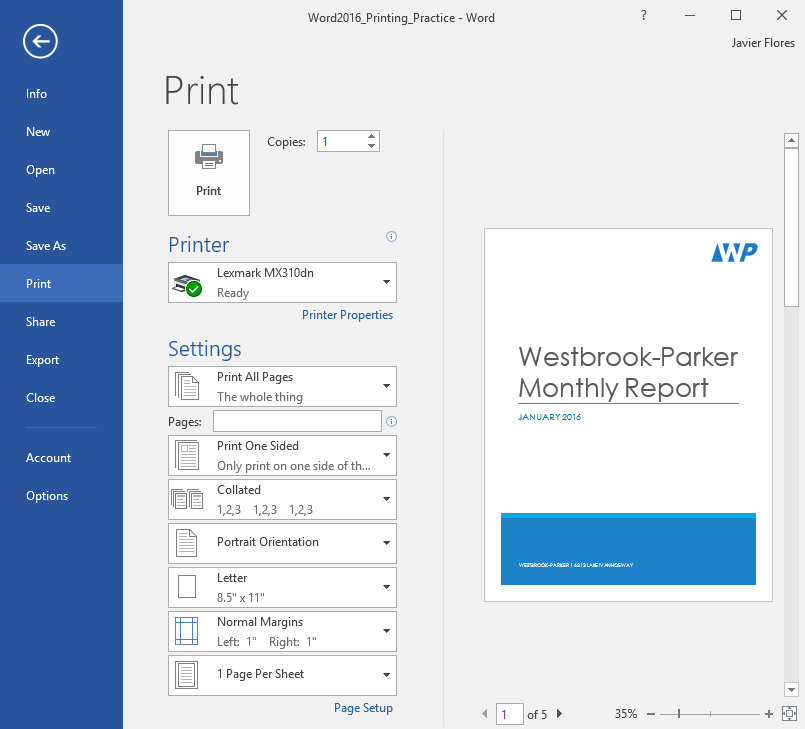Click the Normal Margins grid icon
Viewport: 805px width, 729px height.
pyautogui.click(x=185, y=630)
